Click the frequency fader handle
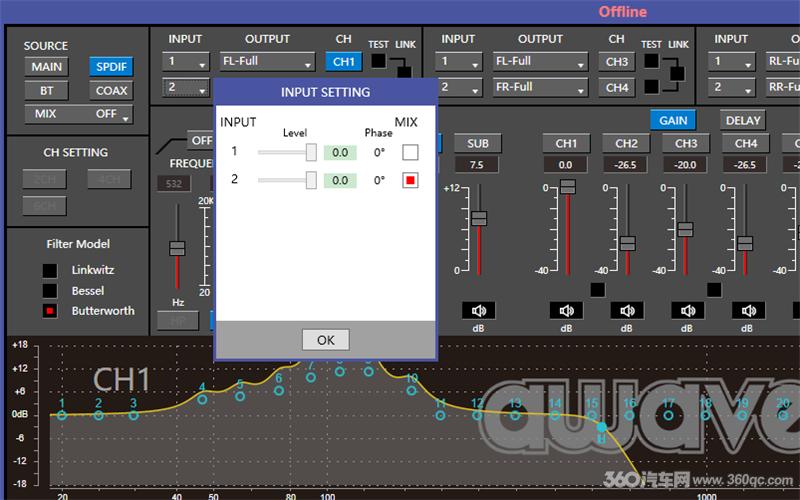The height and width of the screenshot is (500, 800). (x=177, y=248)
